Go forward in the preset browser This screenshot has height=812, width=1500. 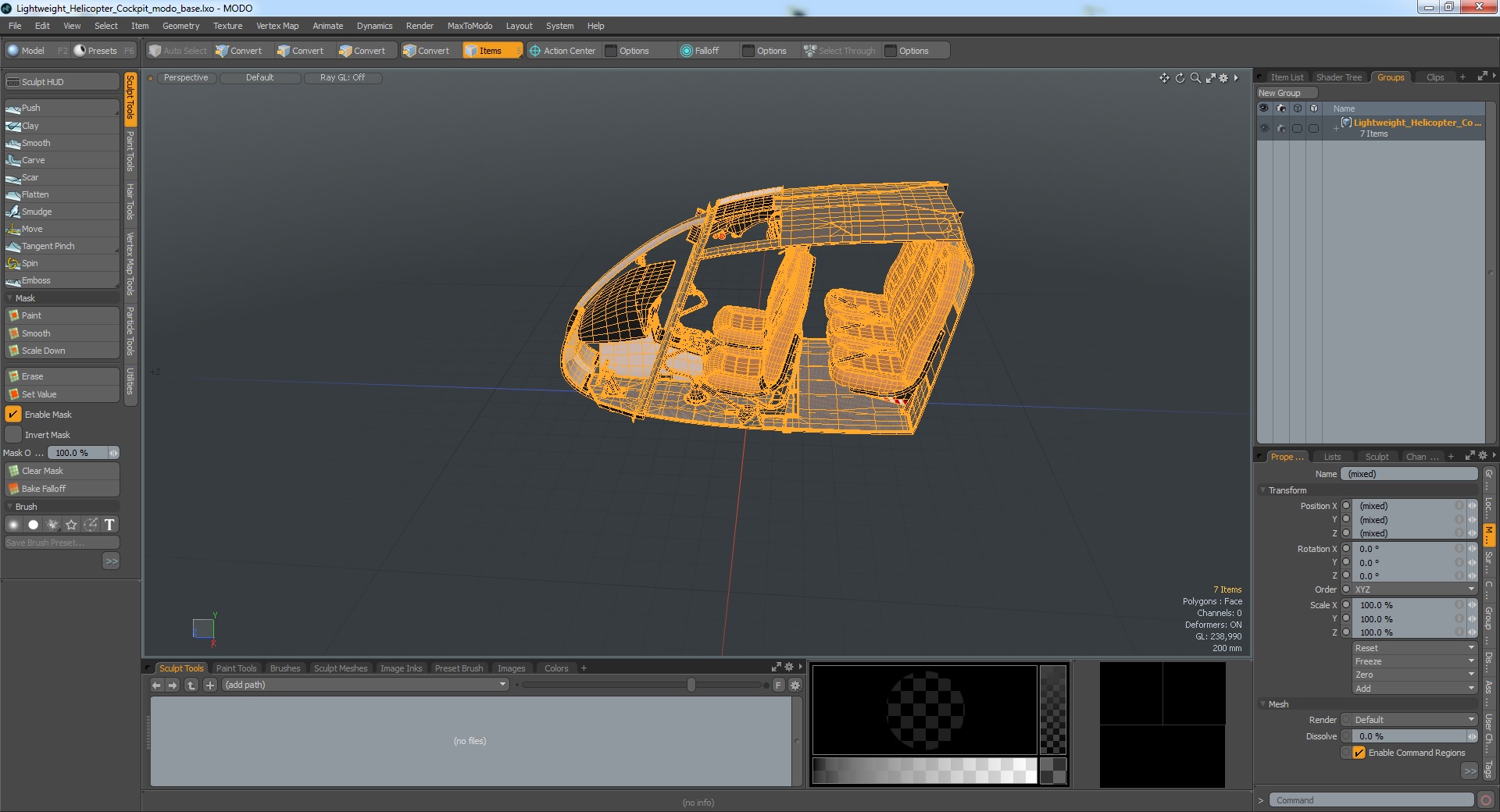(x=173, y=685)
